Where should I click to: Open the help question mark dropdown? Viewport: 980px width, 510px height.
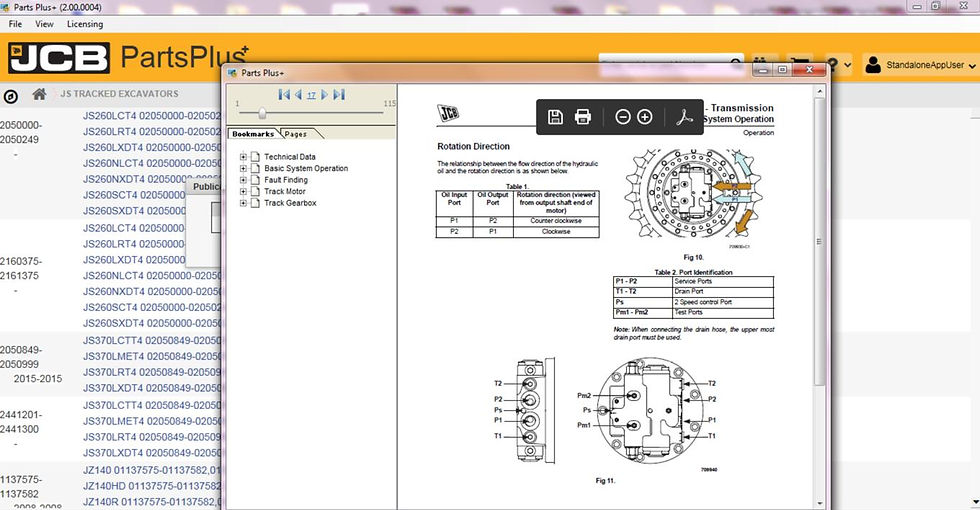tap(839, 64)
